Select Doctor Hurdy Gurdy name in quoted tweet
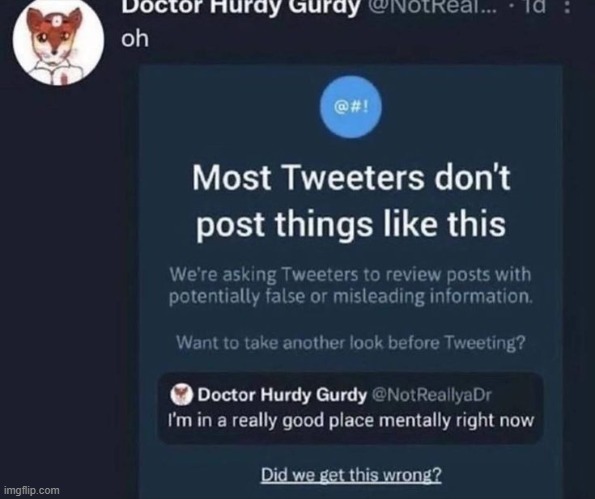595x499 pixels. click(x=282, y=395)
